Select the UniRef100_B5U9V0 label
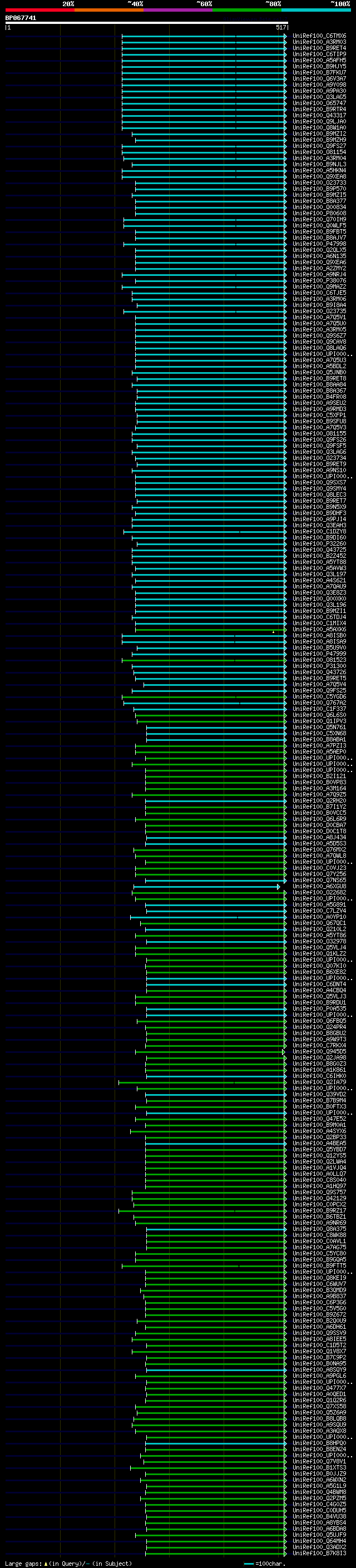The height and width of the screenshot is (1568, 356). [x=319, y=647]
